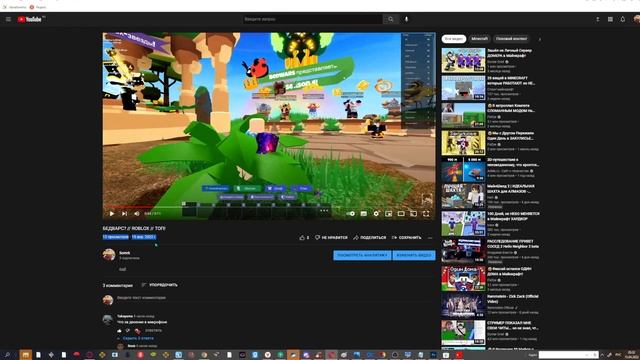Show more filter chips with right arrow

point(540,40)
